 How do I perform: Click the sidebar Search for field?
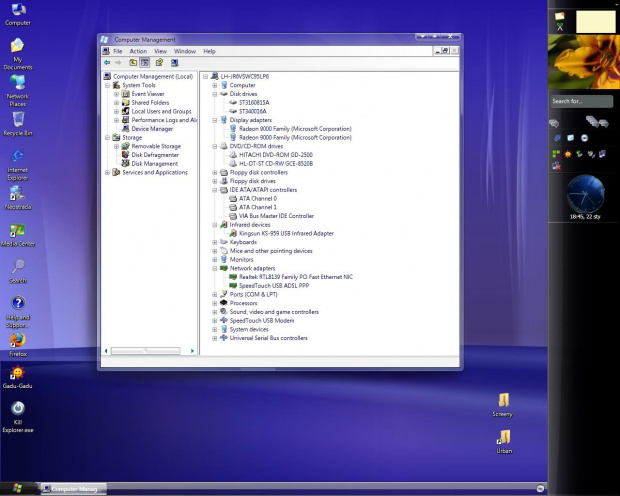(x=581, y=101)
